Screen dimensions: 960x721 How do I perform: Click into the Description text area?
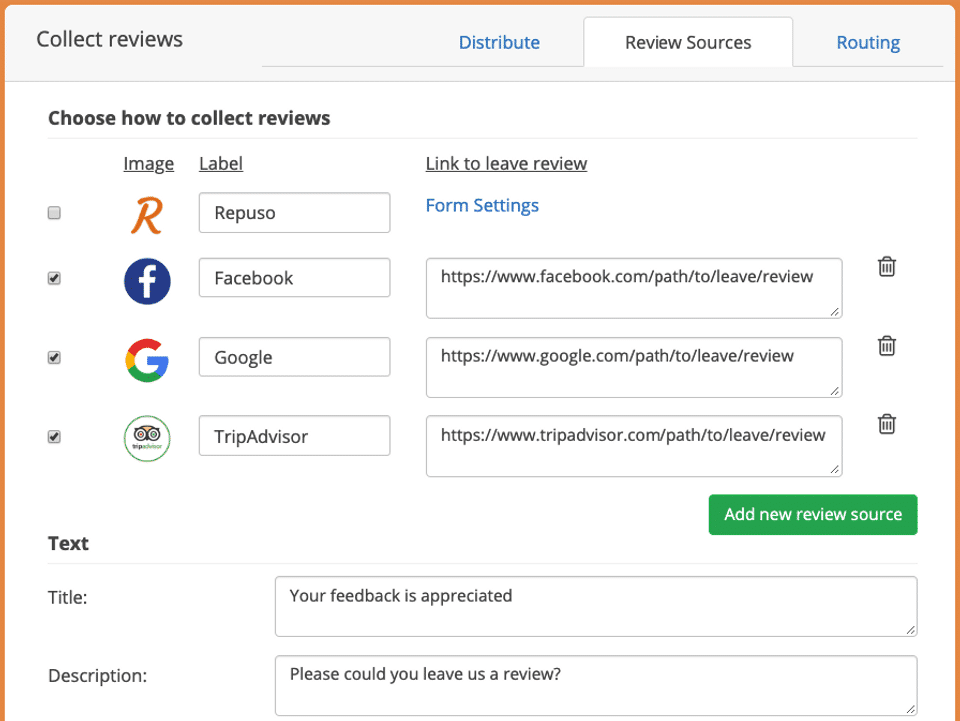click(x=596, y=685)
